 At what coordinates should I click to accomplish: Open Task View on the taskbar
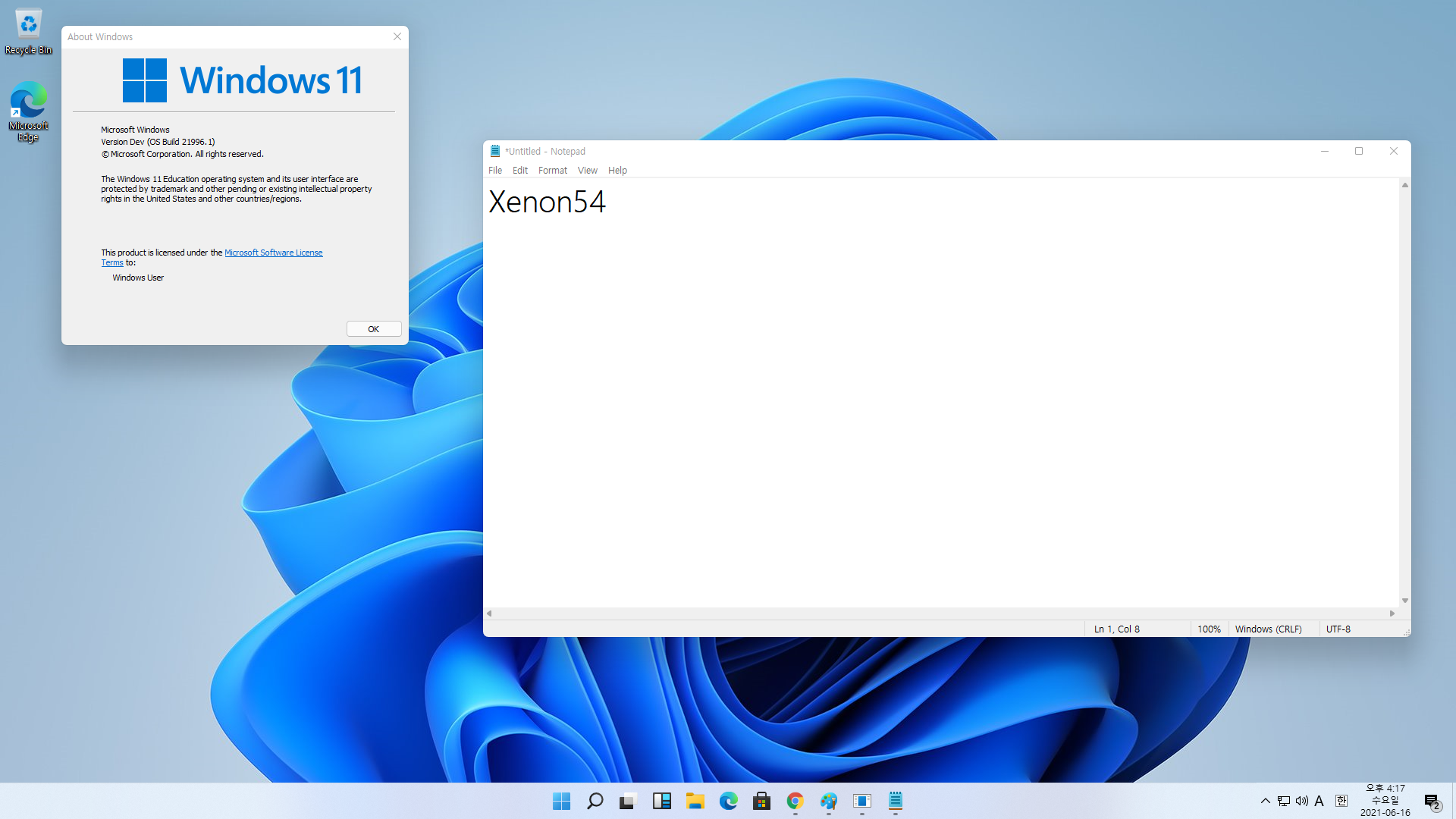pos(628,801)
